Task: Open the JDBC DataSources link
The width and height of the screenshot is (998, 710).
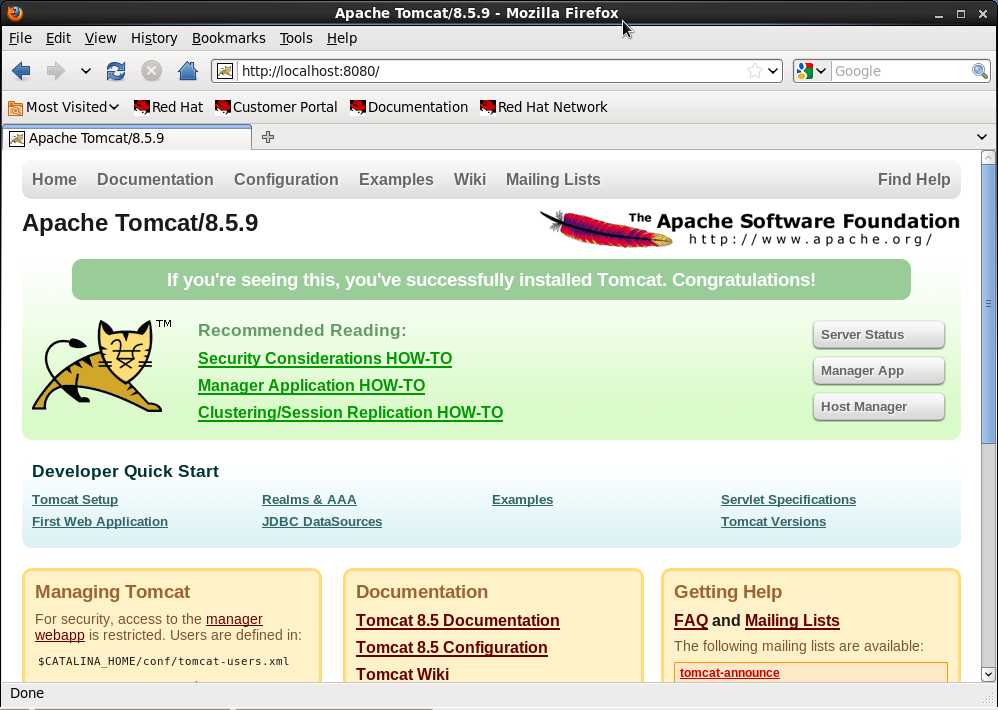Action: (x=322, y=522)
